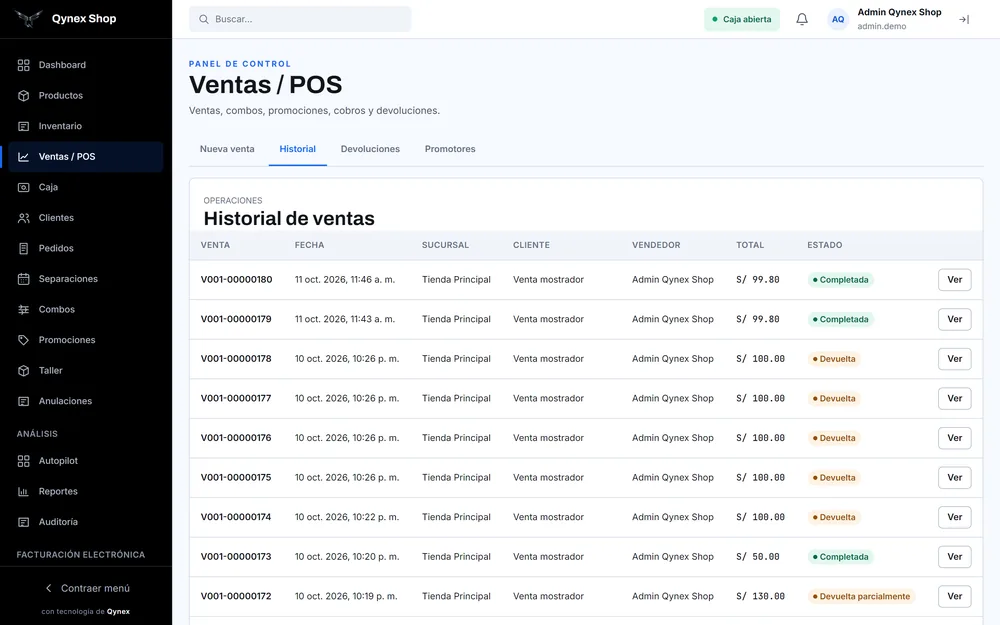Collapse sidebar with Contraer menú

coord(86,588)
